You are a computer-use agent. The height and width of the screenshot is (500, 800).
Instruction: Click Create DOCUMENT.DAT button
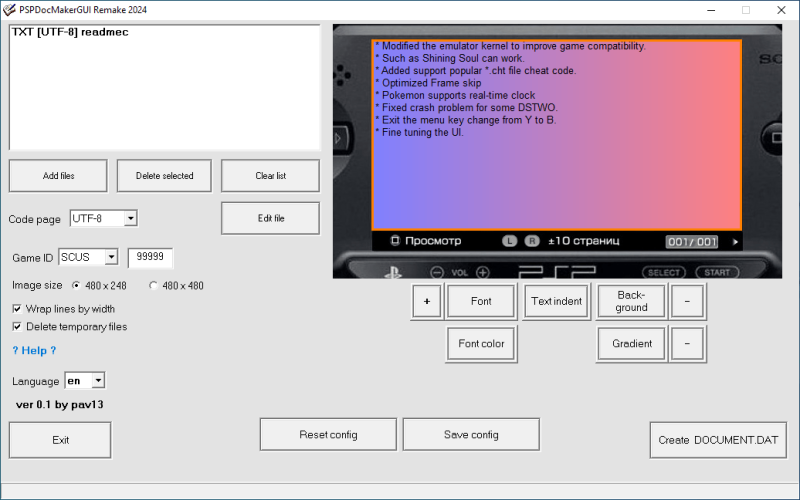pos(718,440)
